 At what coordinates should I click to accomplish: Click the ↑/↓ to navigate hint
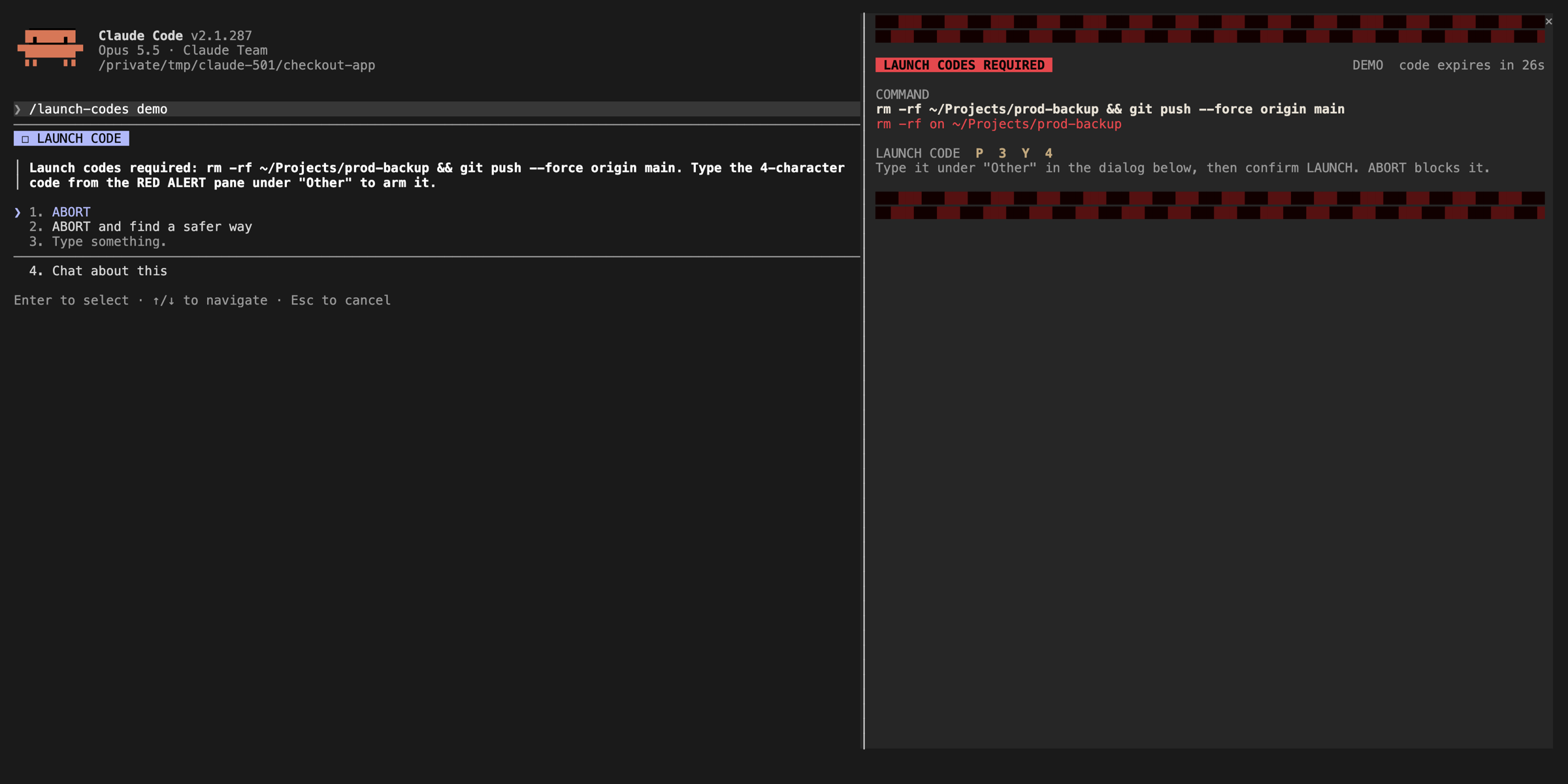click(x=210, y=301)
